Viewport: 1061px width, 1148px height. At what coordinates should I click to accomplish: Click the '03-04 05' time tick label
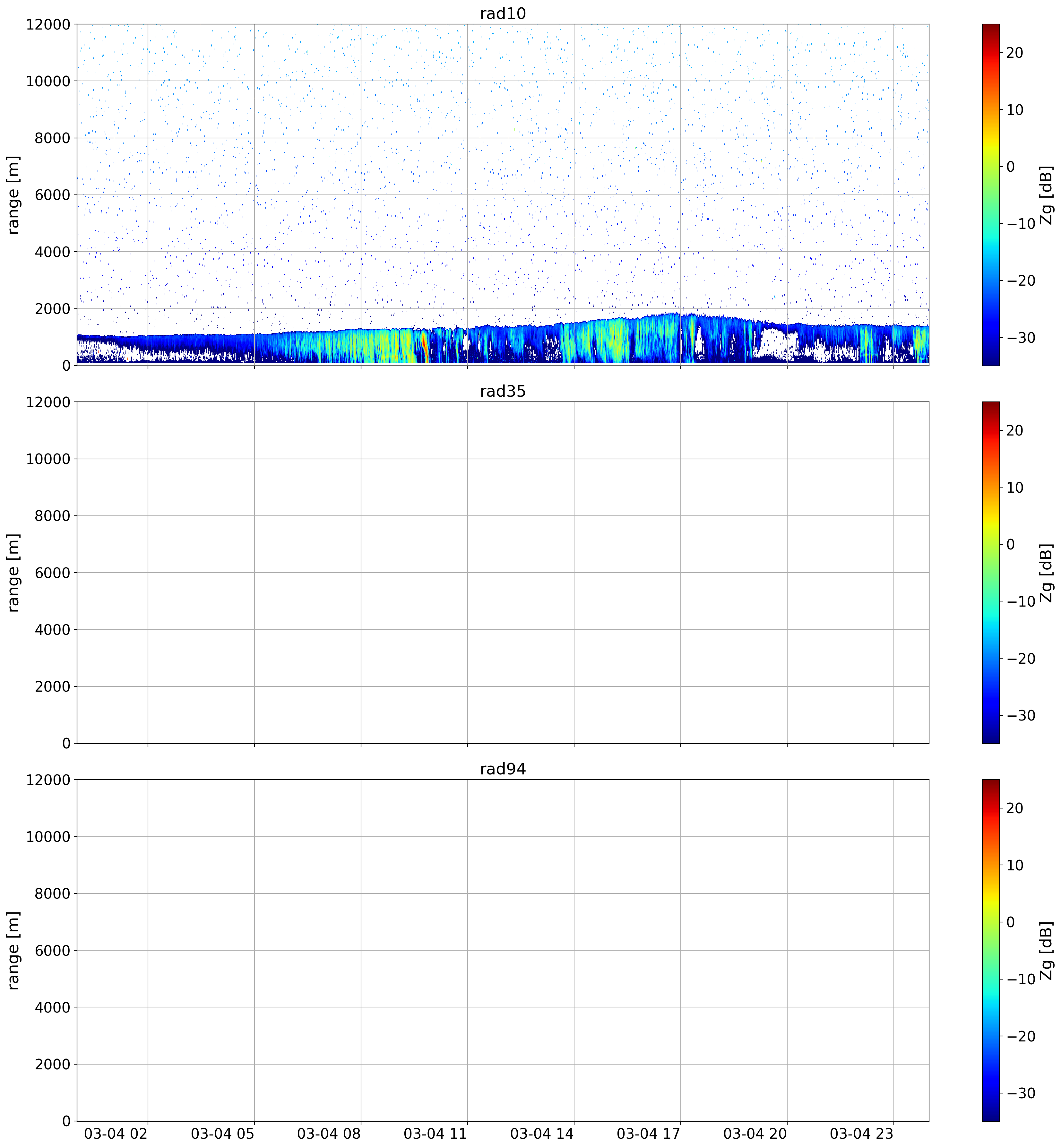pyautogui.click(x=223, y=1134)
